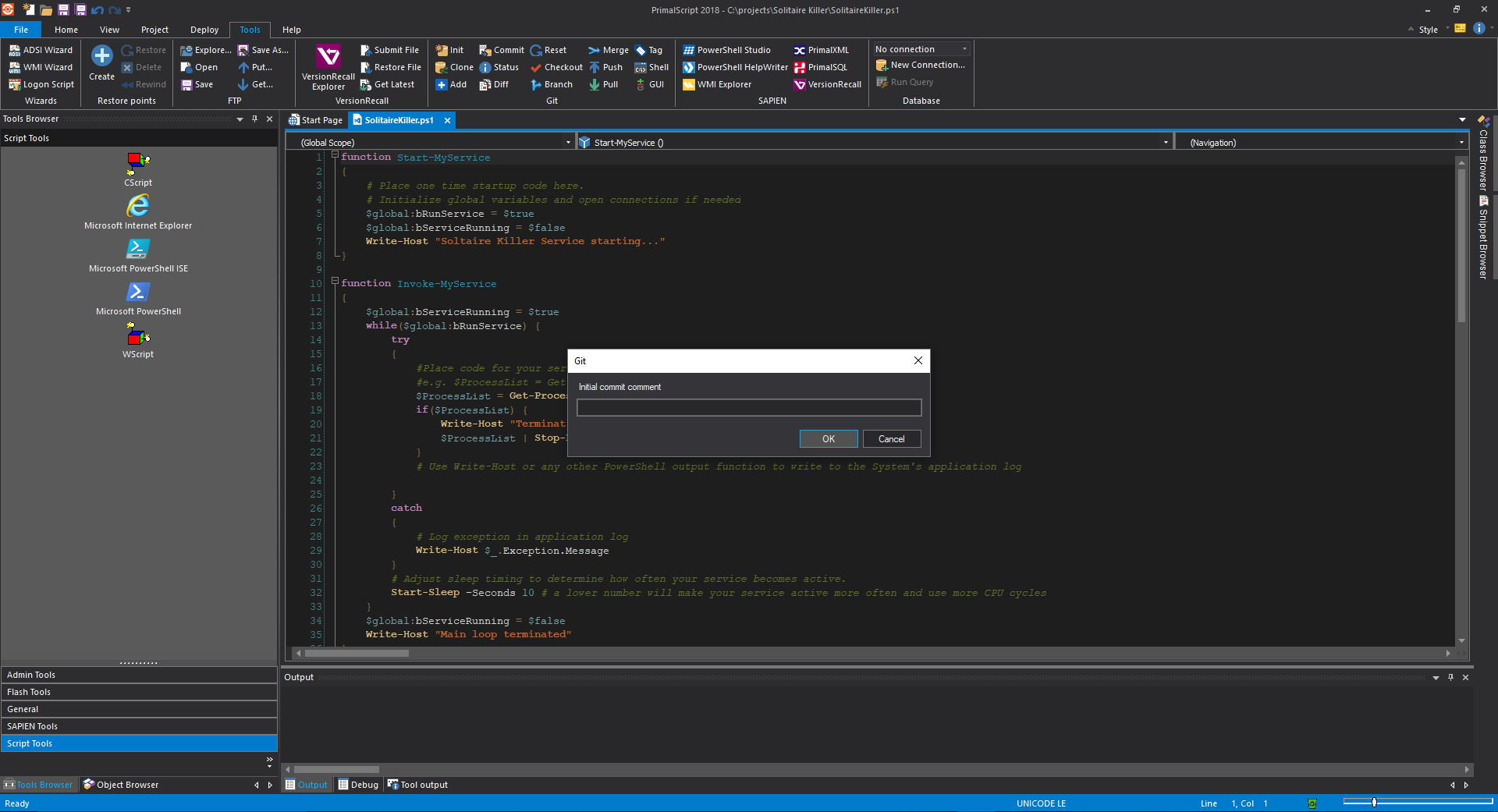Image resolution: width=1498 pixels, height=812 pixels.
Task: Click New Connection in Database group
Action: click(921, 65)
